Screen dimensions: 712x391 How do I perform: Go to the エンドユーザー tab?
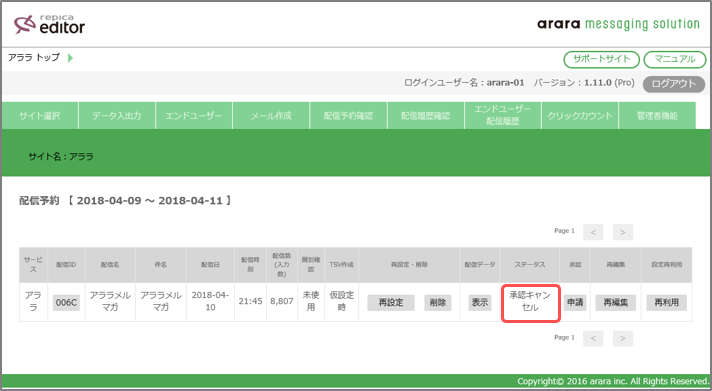[x=194, y=116]
